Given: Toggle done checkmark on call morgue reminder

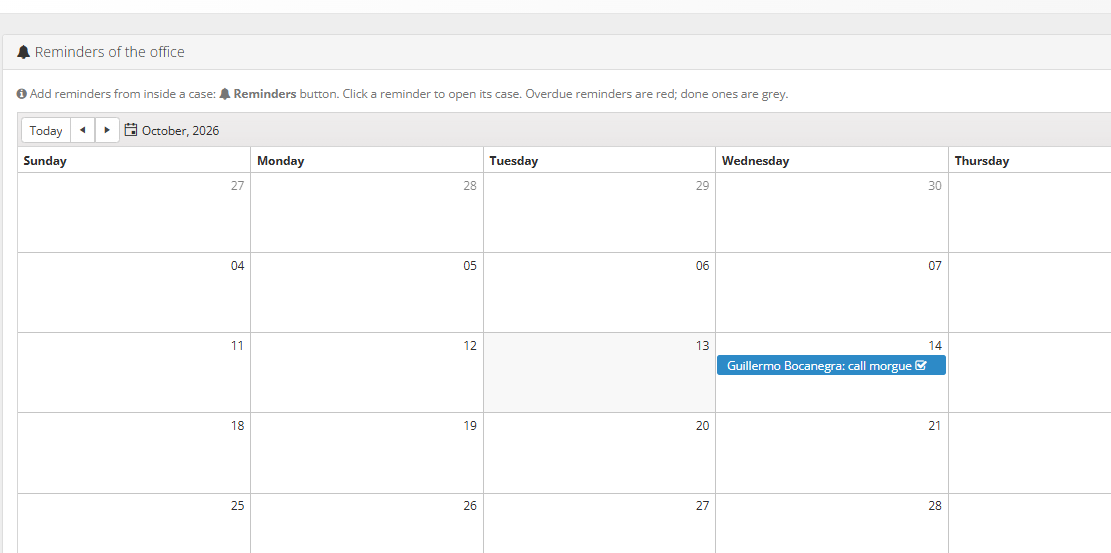Looking at the screenshot, I should (921, 366).
